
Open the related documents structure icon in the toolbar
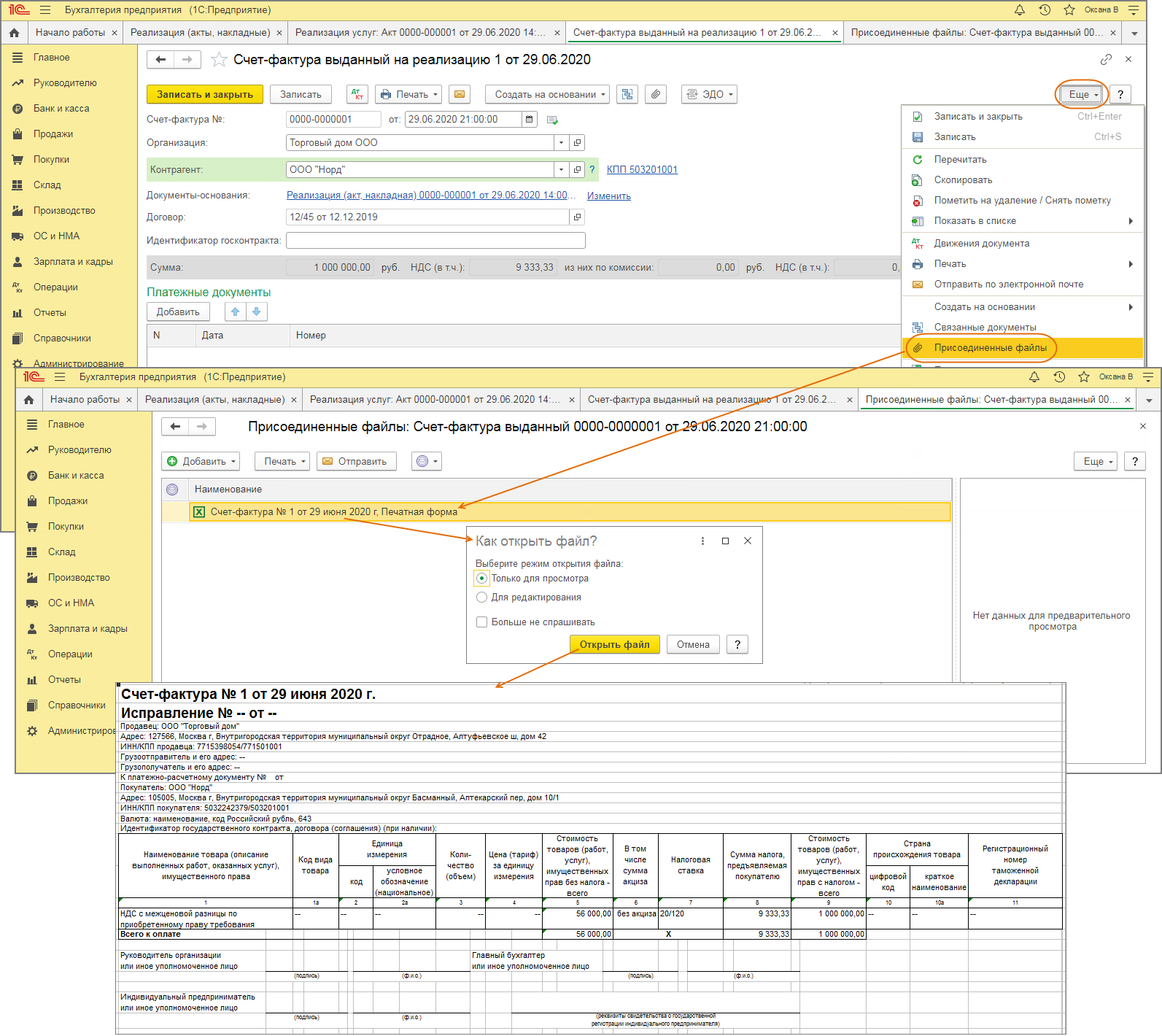pyautogui.click(x=627, y=94)
